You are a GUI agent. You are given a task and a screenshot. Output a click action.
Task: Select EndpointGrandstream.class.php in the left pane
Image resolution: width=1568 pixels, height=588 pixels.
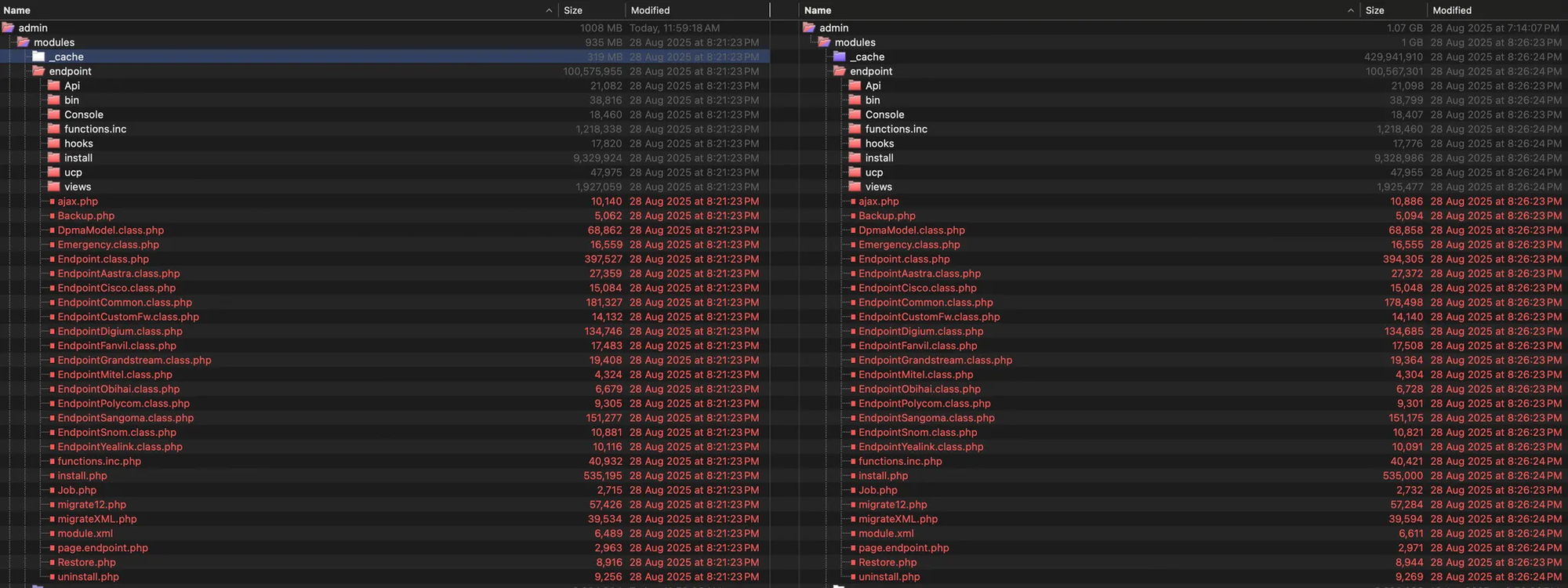(134, 360)
